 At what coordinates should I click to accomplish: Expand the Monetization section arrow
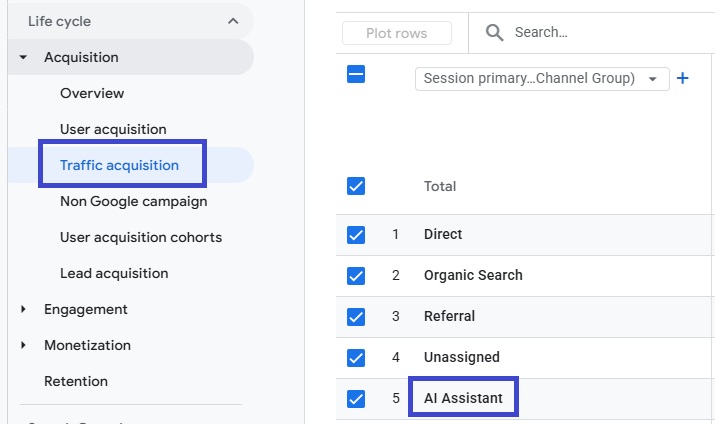pos(23,345)
